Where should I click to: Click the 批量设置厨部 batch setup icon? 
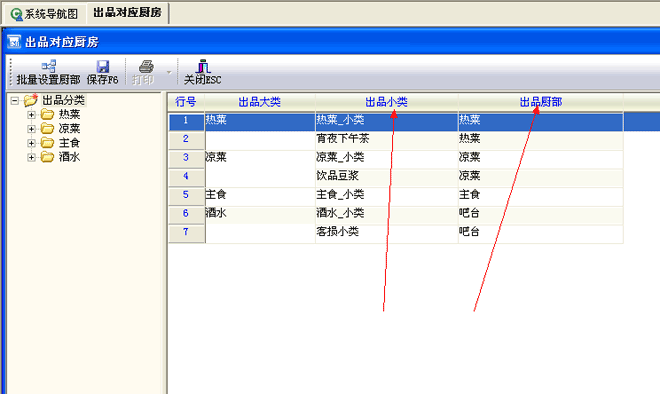click(48, 66)
